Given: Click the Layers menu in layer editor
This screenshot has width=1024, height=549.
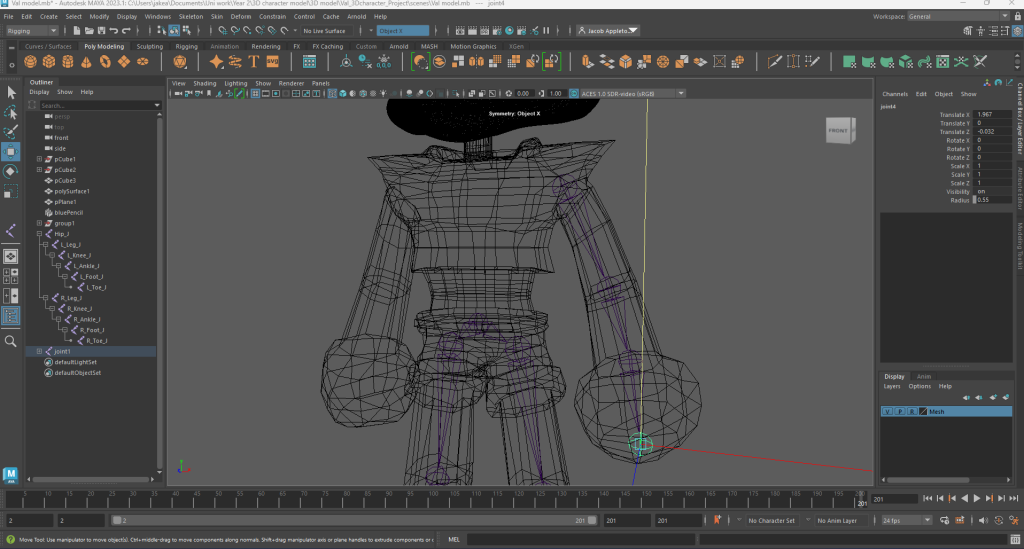Looking at the screenshot, I should tap(892, 386).
